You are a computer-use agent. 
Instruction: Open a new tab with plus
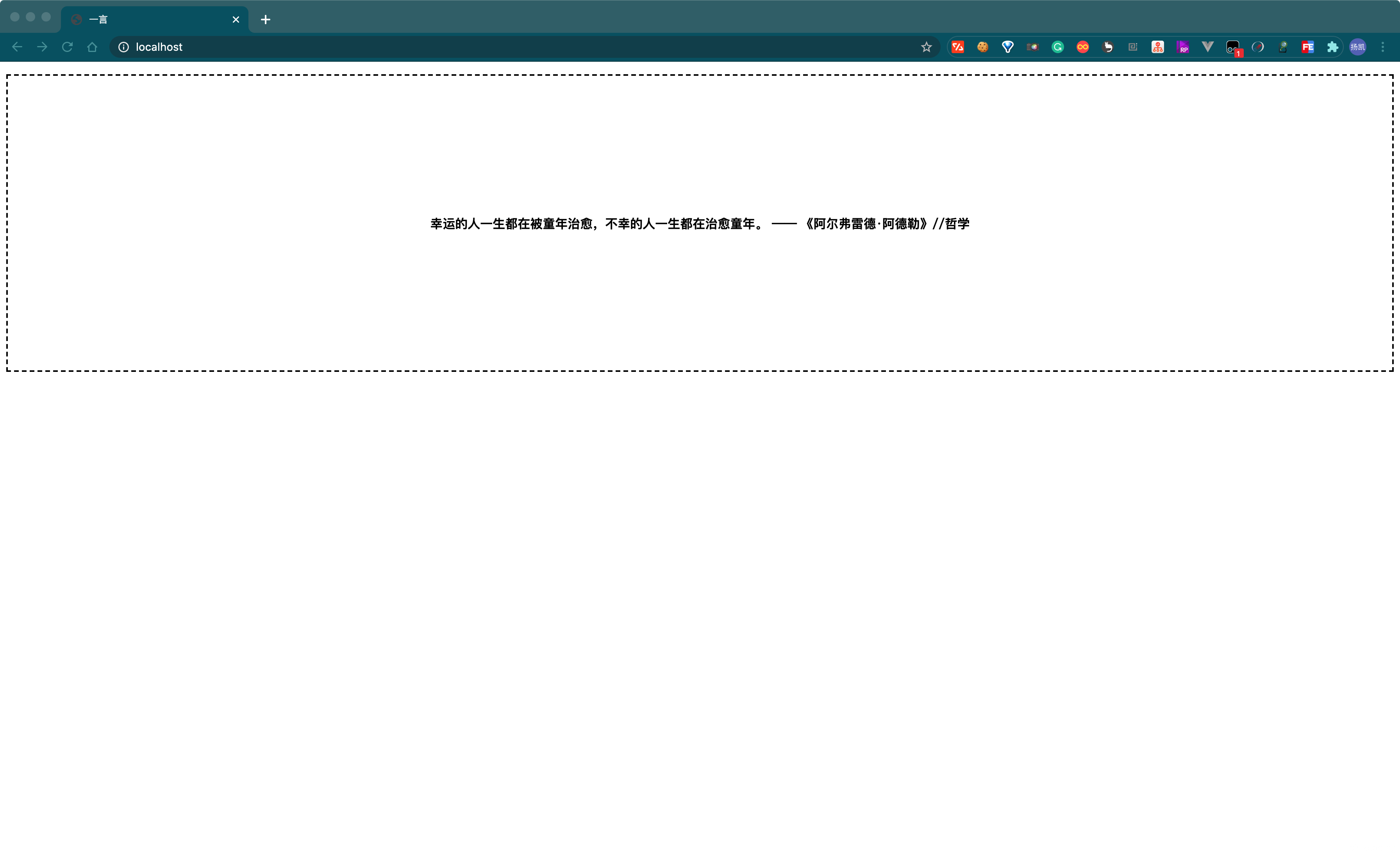point(265,19)
